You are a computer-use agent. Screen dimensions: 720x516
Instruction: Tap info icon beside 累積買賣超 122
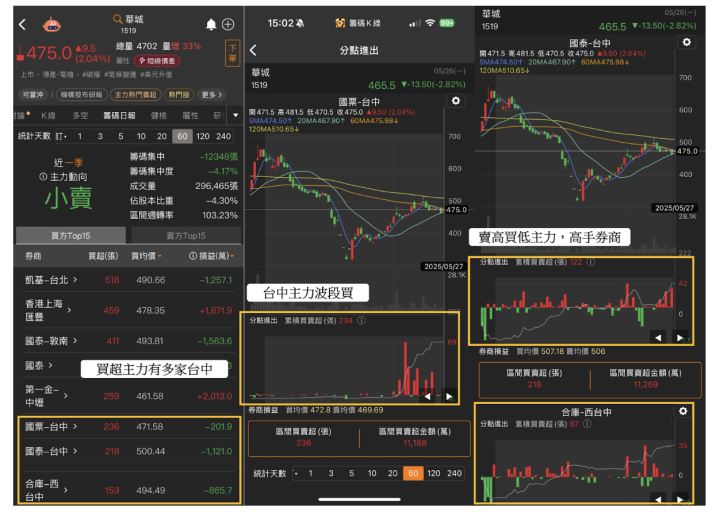pyautogui.click(x=591, y=262)
